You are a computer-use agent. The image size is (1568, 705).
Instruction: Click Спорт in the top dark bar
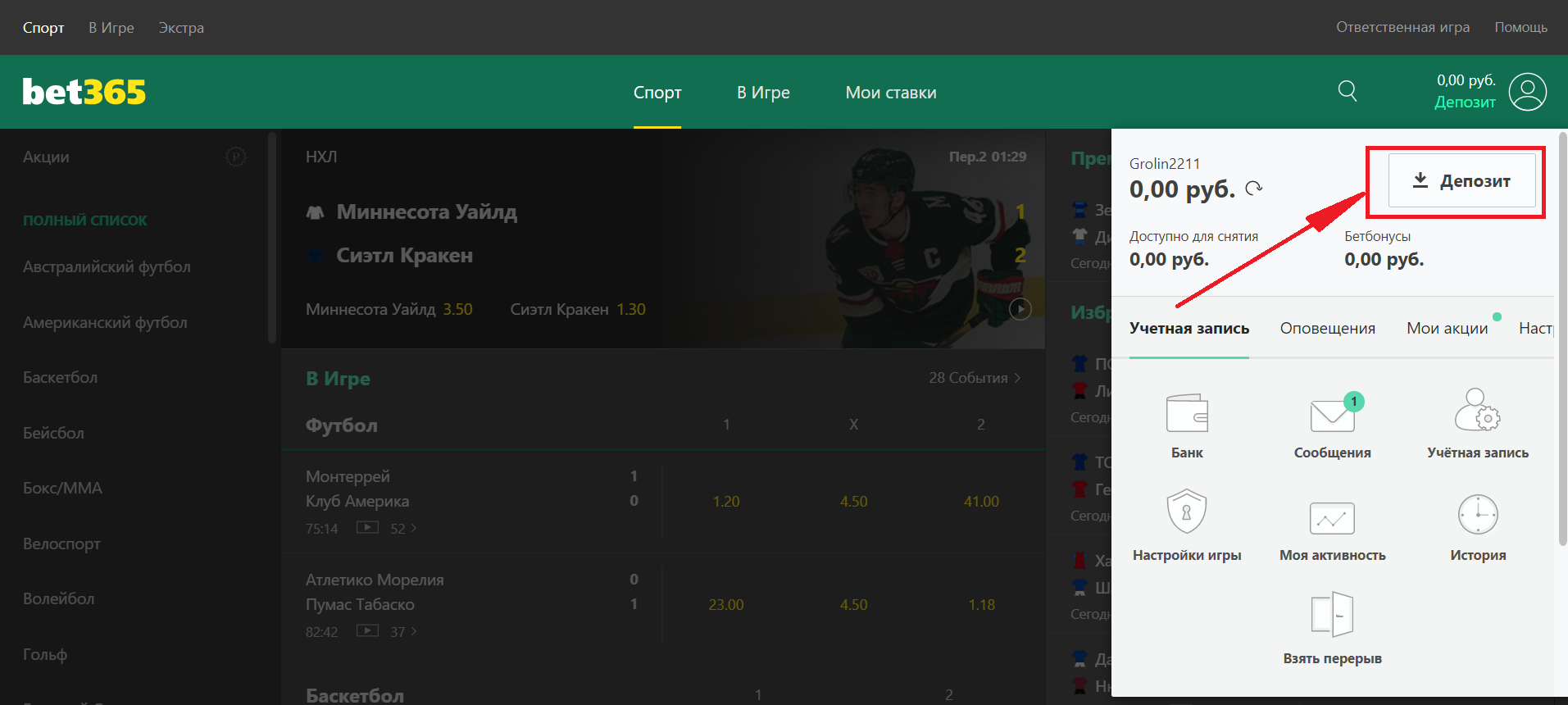click(43, 28)
